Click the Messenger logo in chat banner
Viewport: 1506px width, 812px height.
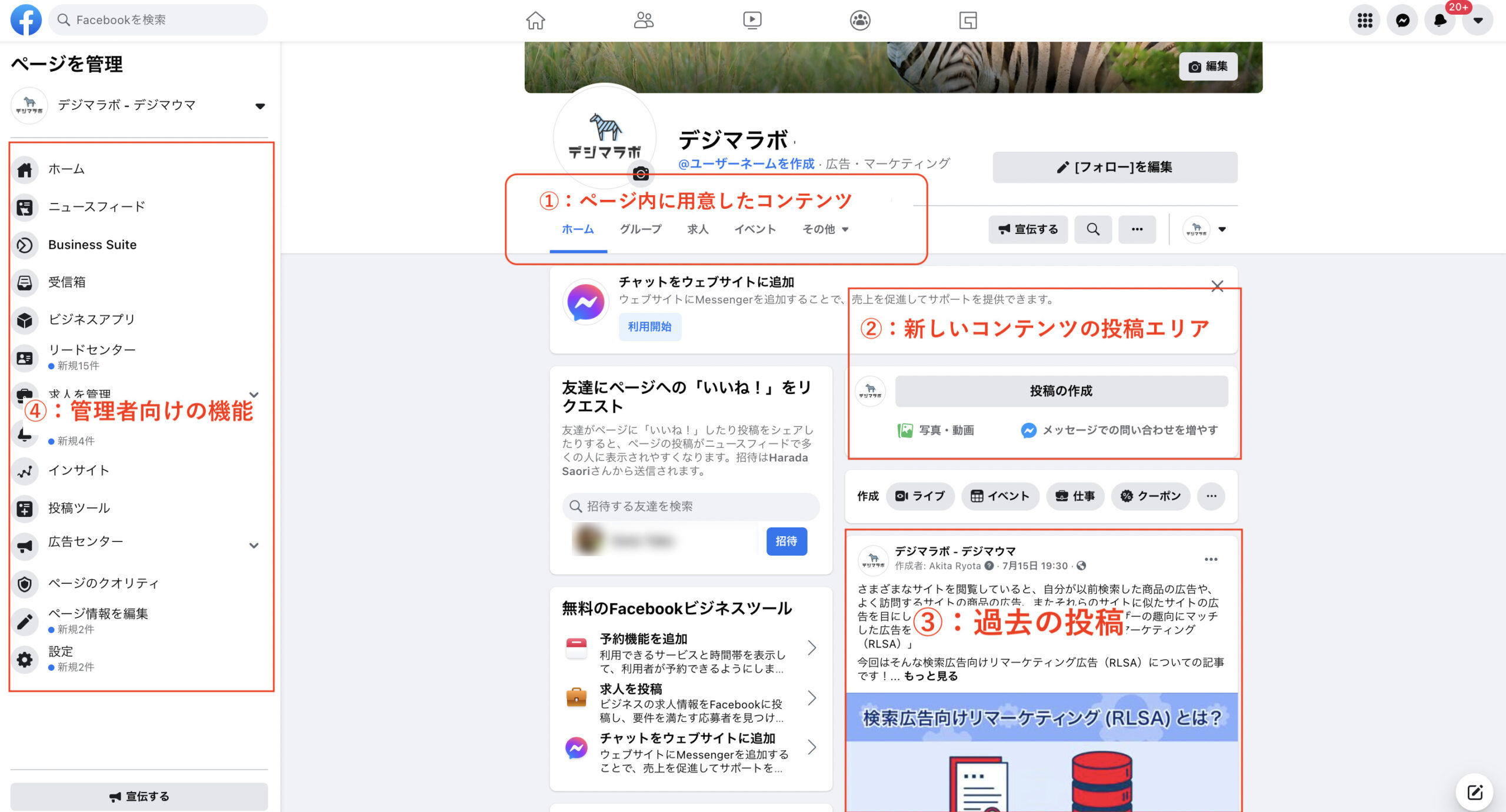585,302
